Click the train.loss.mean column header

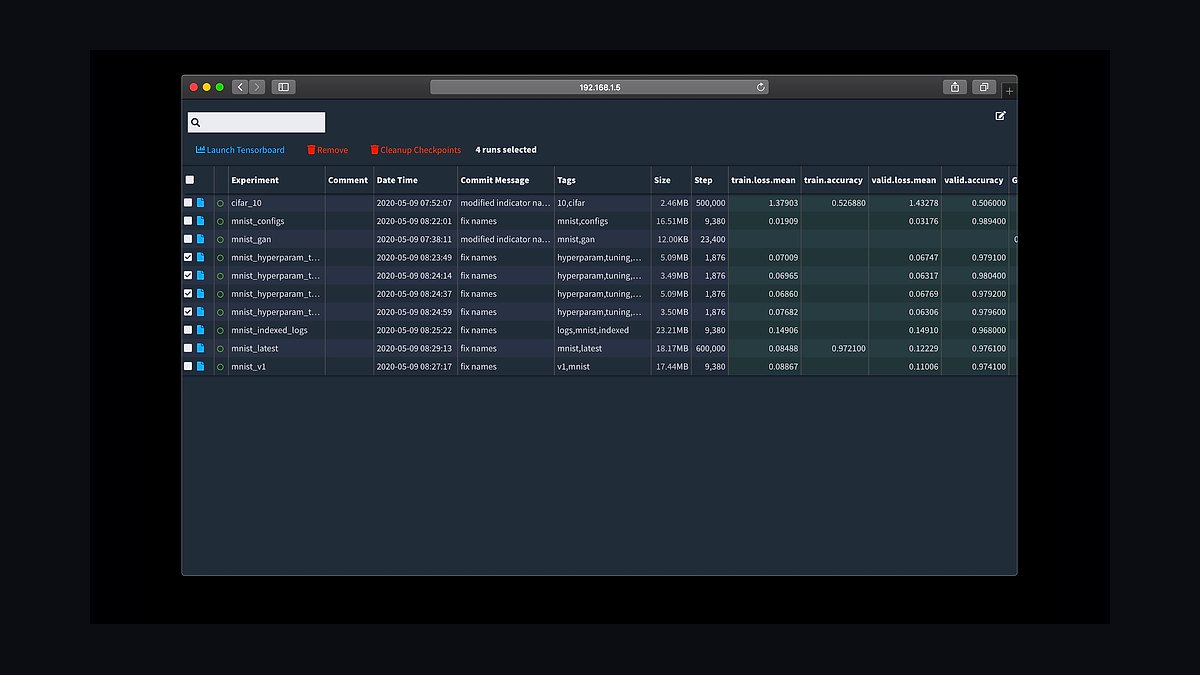764,180
